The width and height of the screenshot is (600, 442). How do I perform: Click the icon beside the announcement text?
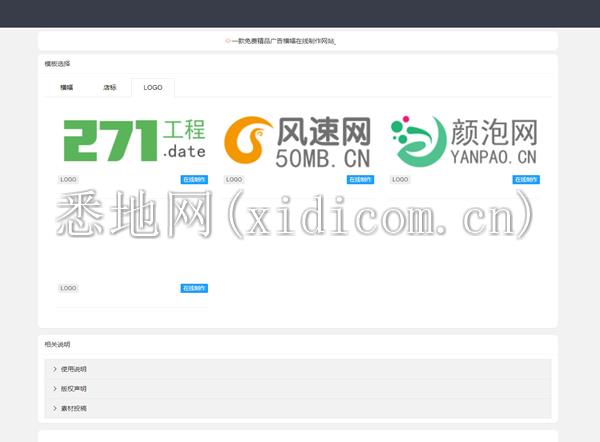click(228, 41)
